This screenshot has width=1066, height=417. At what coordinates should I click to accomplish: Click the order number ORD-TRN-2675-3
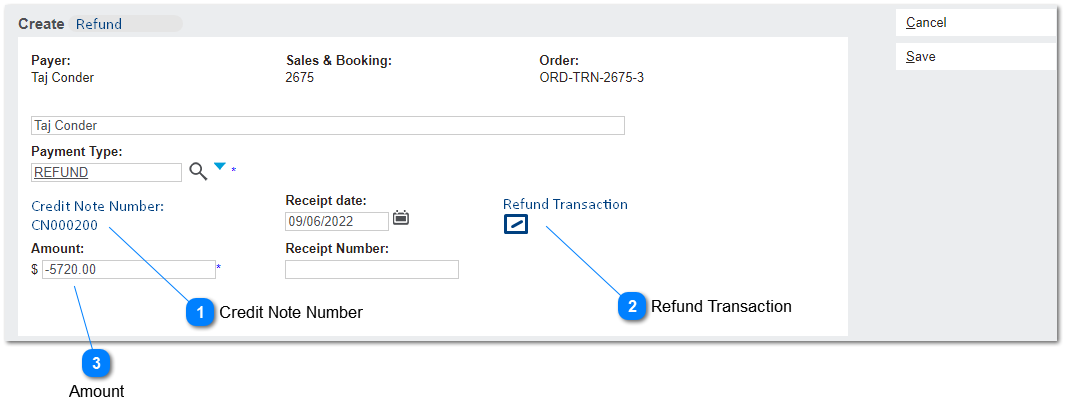coord(591,78)
